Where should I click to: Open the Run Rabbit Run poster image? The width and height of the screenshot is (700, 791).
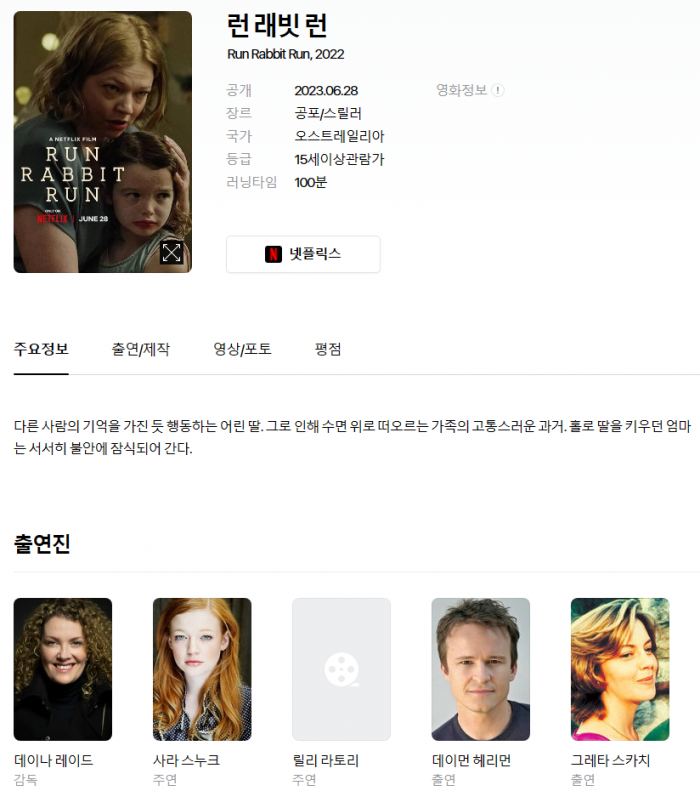tap(102, 142)
